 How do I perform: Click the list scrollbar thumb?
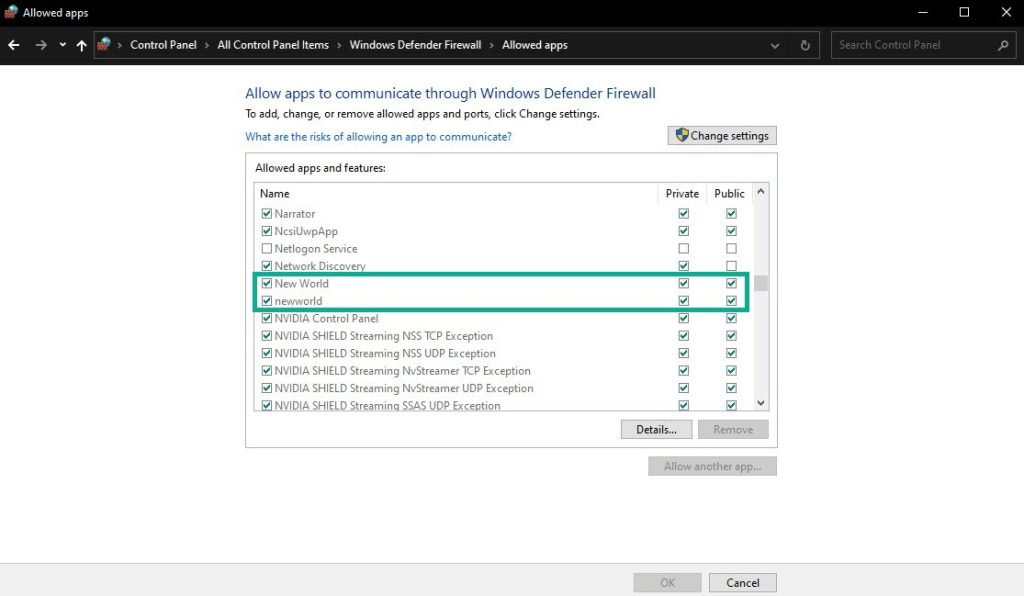760,283
